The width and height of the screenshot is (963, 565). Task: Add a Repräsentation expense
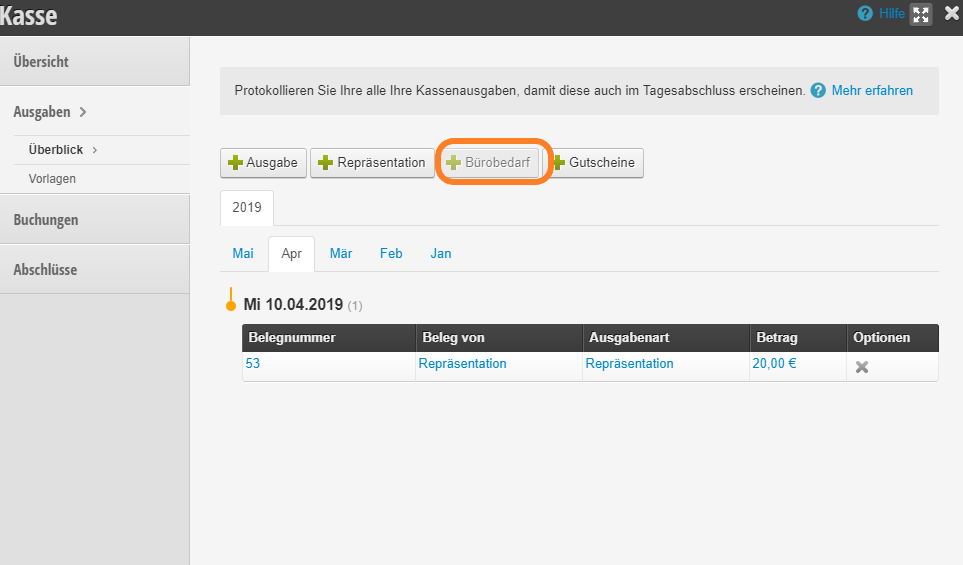tap(372, 163)
